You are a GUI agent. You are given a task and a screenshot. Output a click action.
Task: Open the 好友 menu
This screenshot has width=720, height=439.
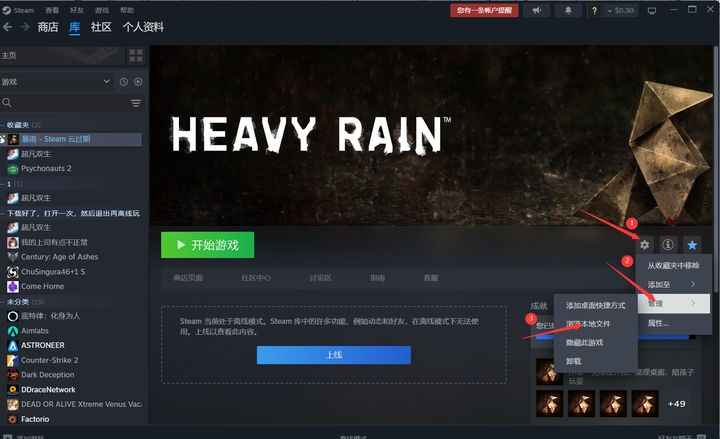(77, 10)
